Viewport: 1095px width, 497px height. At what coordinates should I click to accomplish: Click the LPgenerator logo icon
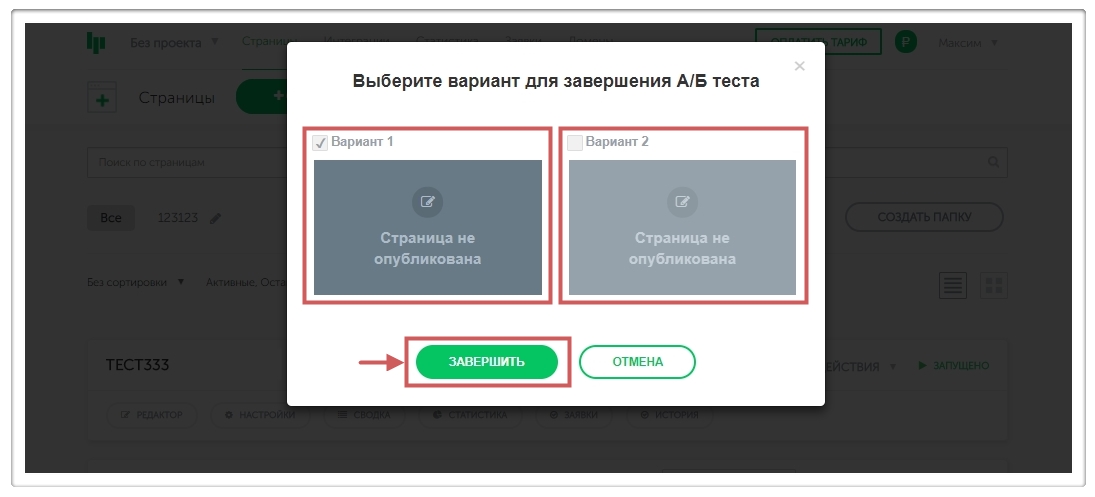click(x=96, y=43)
